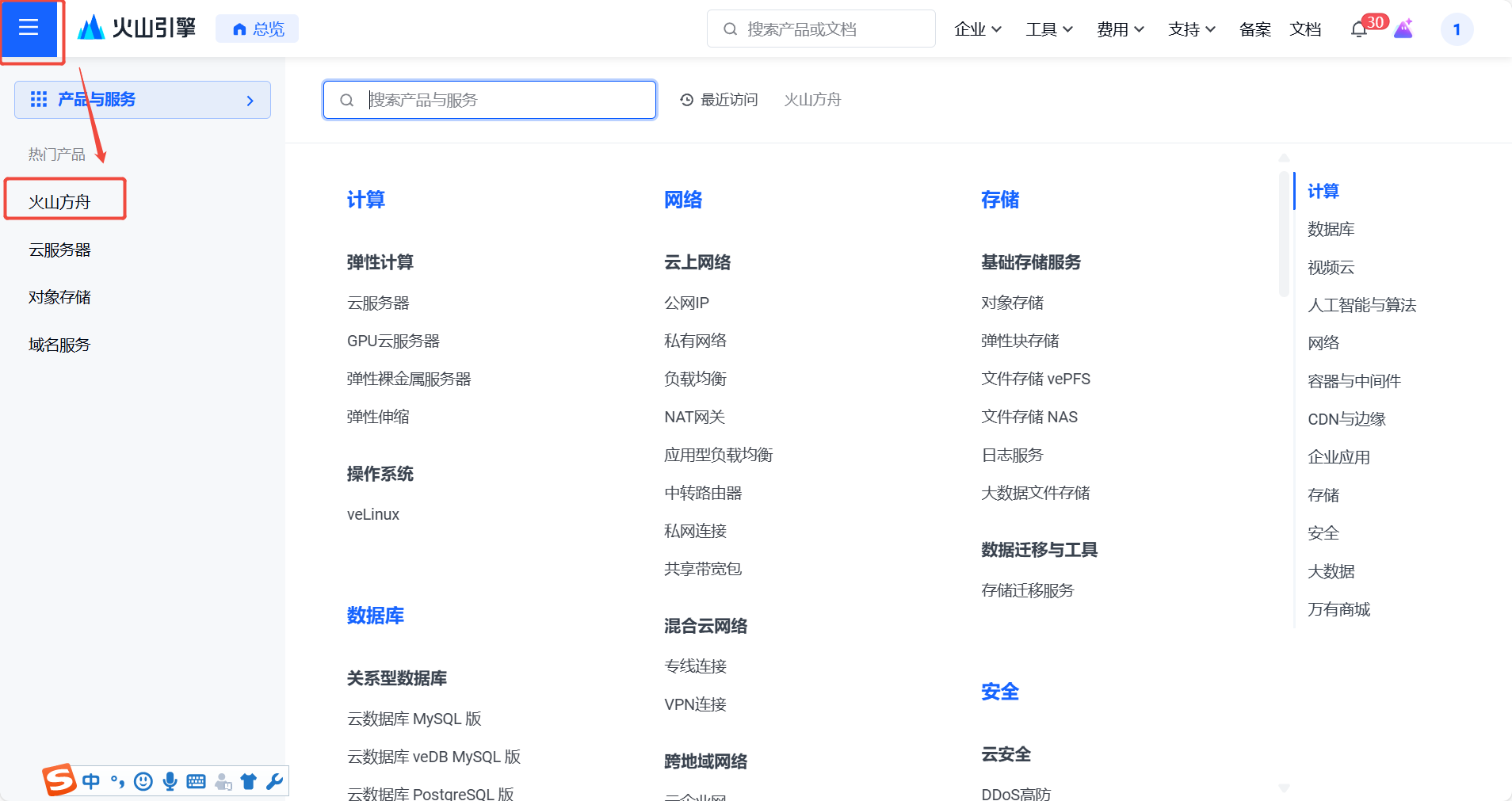The image size is (1512, 801).
Task: Open recently visited 火山方舟 link
Action: 812,100
